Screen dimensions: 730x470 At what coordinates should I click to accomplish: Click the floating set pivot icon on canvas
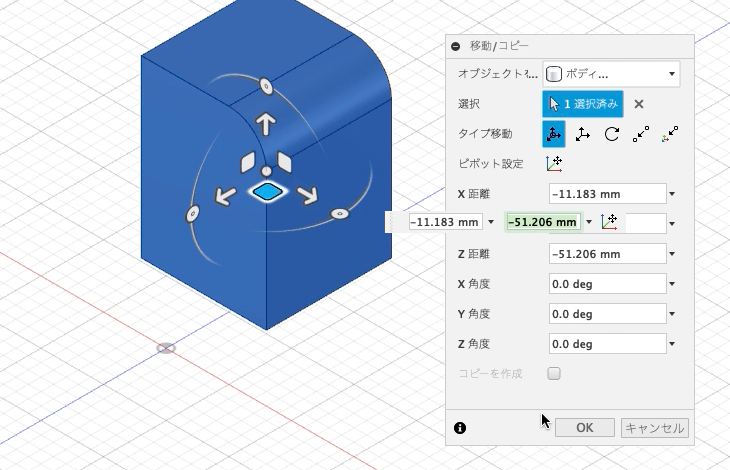[x=609, y=222]
